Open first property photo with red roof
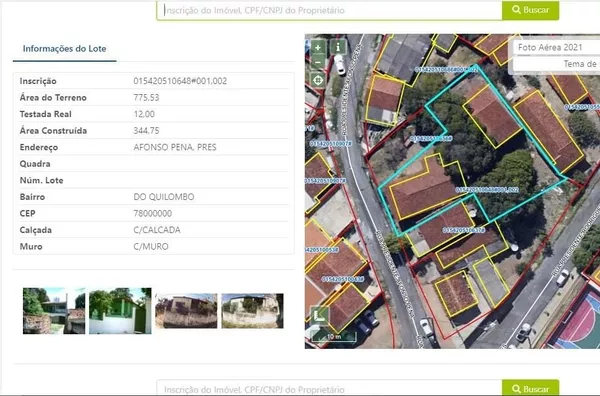This screenshot has width=600, height=396. 54,311
